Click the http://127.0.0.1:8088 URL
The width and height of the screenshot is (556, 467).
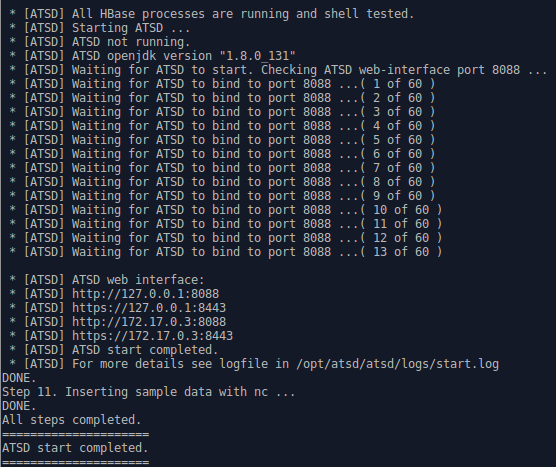tap(145, 294)
